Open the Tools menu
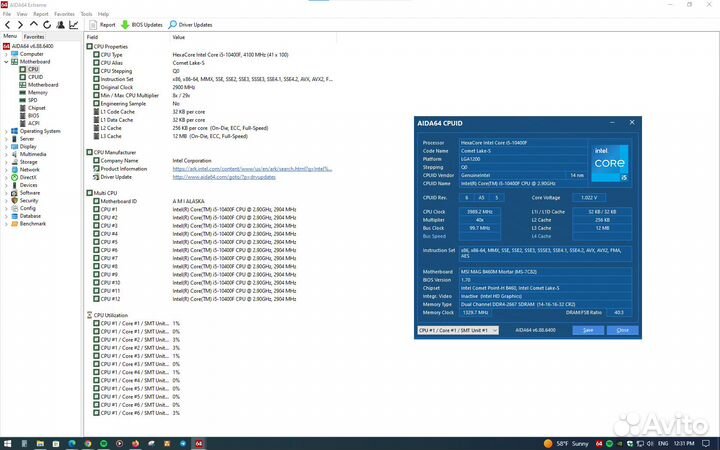720x450 pixels. pyautogui.click(x=86, y=14)
